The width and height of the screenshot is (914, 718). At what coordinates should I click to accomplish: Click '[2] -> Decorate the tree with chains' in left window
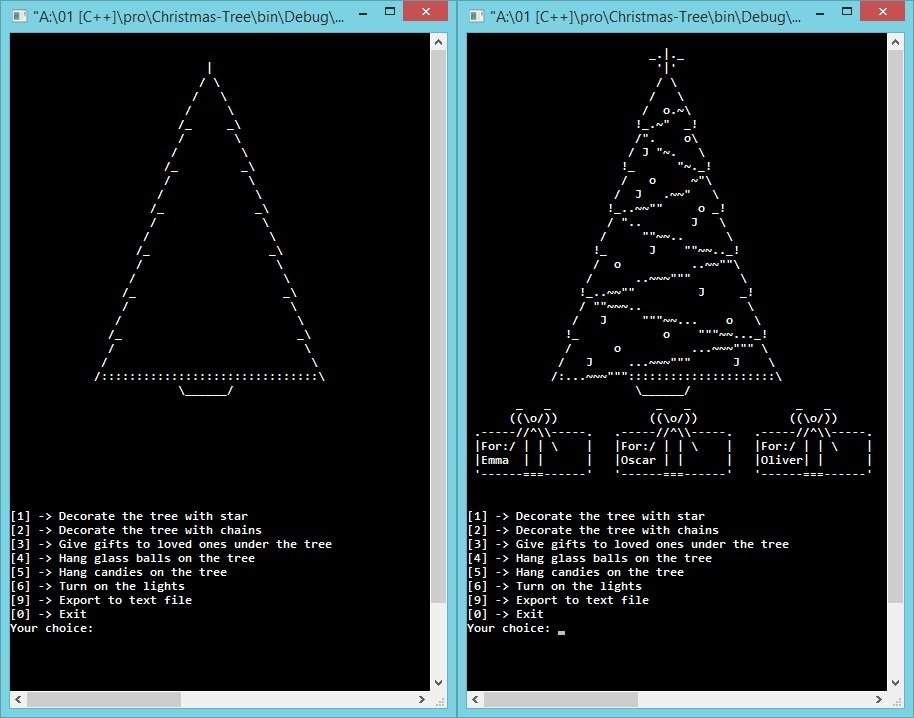[x=136, y=530]
